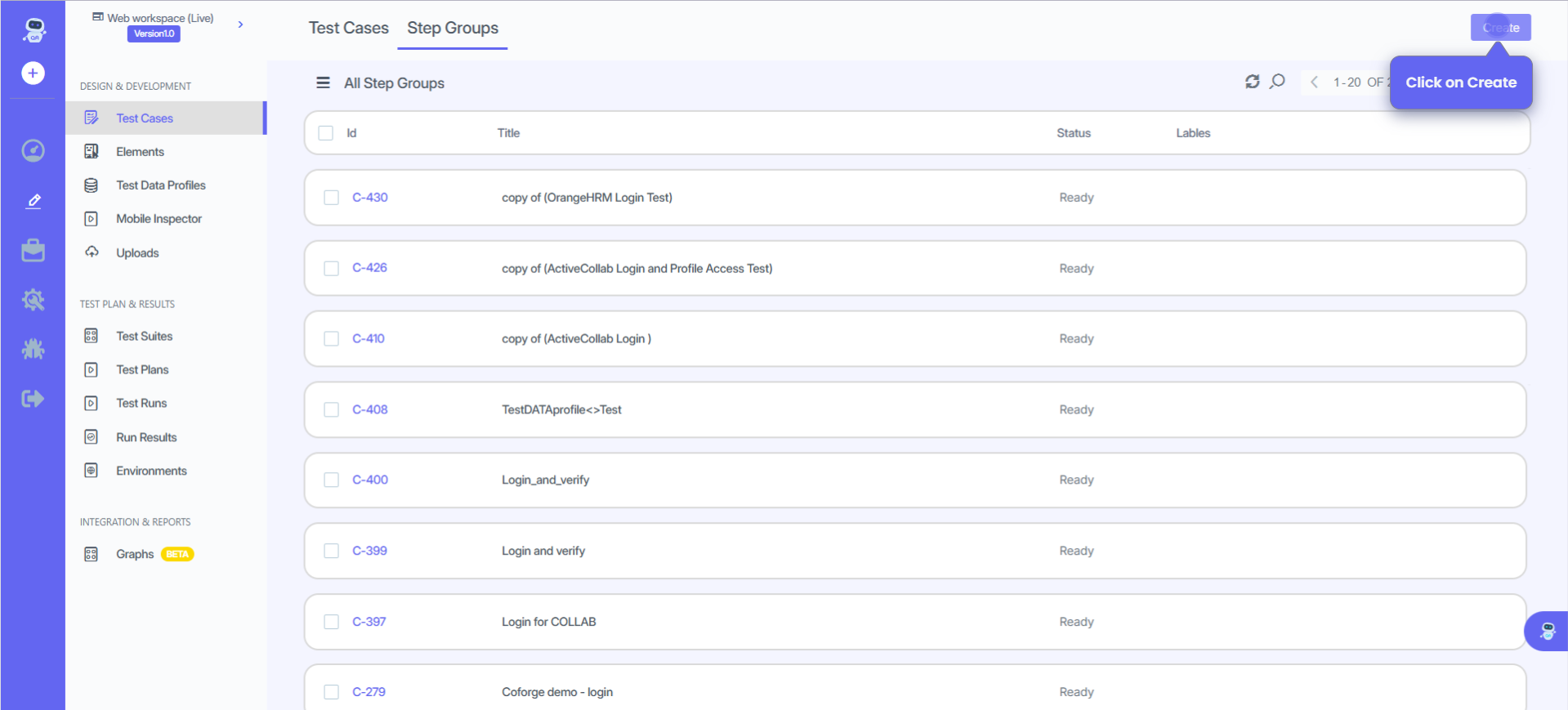Click the bug icon in left rail
Viewport: 1568px width, 710px height.
(33, 350)
